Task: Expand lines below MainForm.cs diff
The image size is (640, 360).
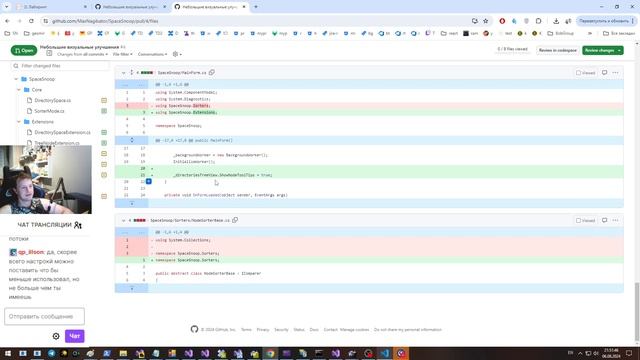Action: [131, 203]
